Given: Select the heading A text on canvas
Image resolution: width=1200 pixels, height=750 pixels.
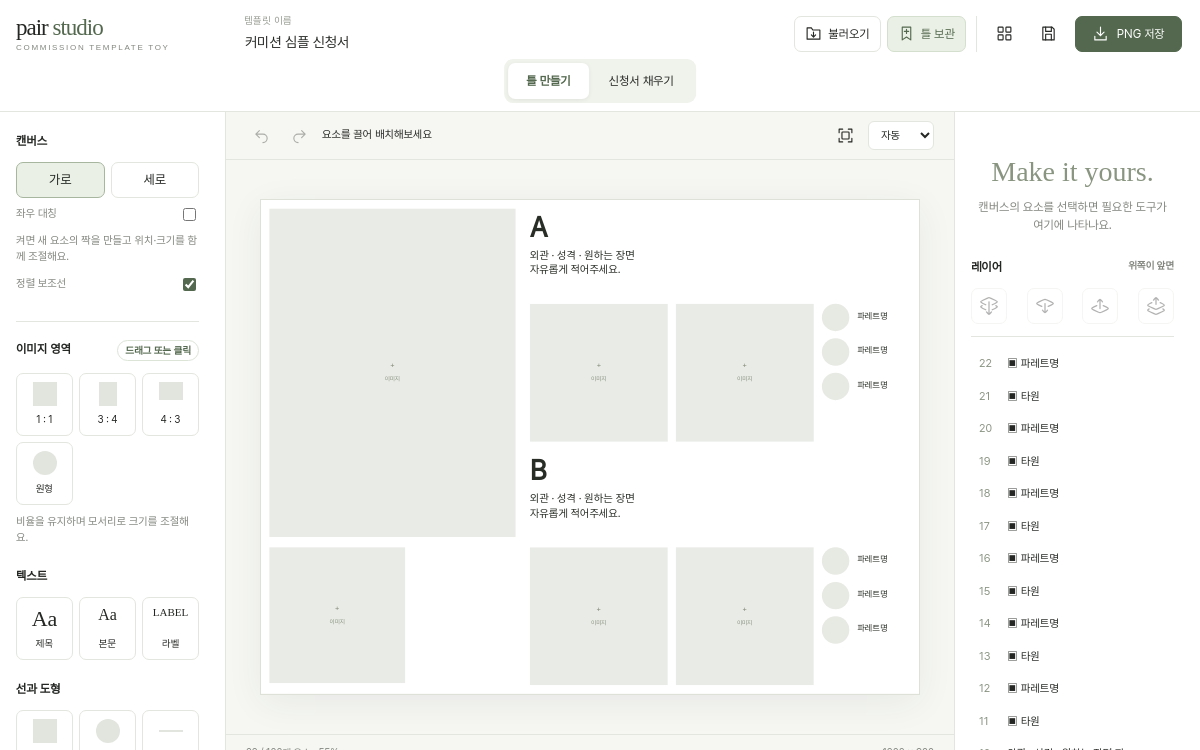Looking at the screenshot, I should (x=539, y=227).
